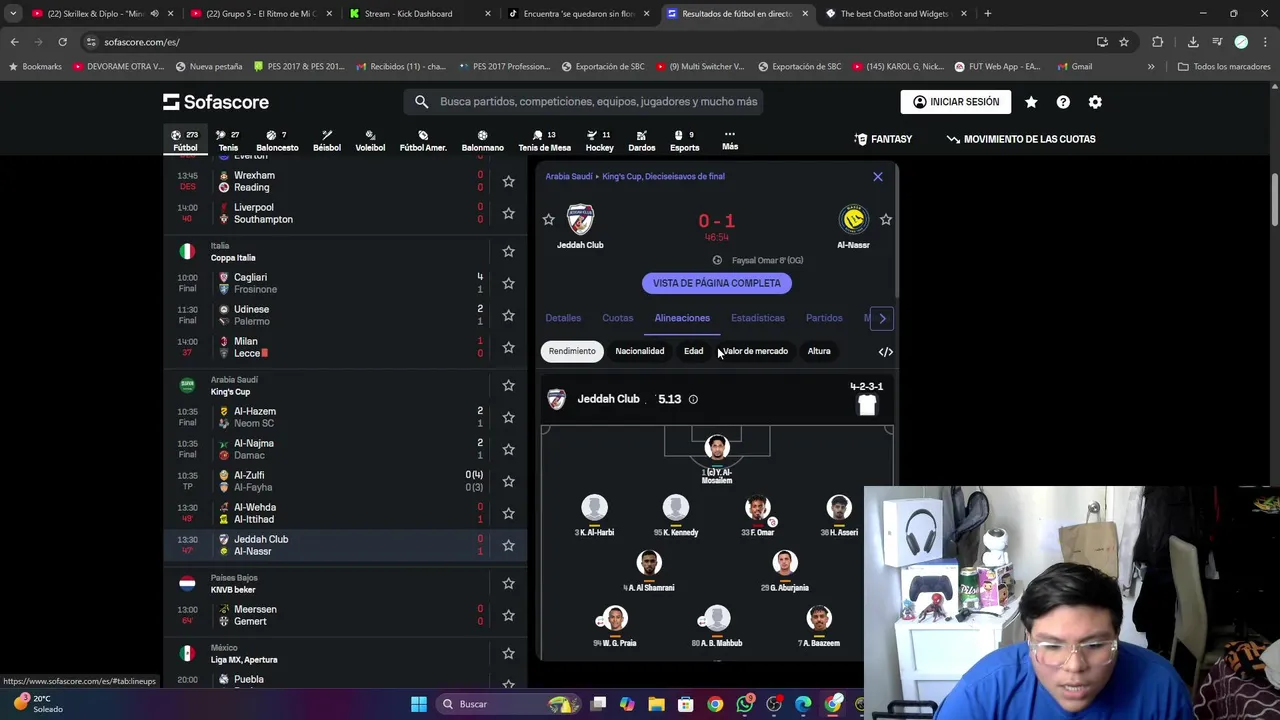Open the Fútbol Amer. category

(423, 140)
